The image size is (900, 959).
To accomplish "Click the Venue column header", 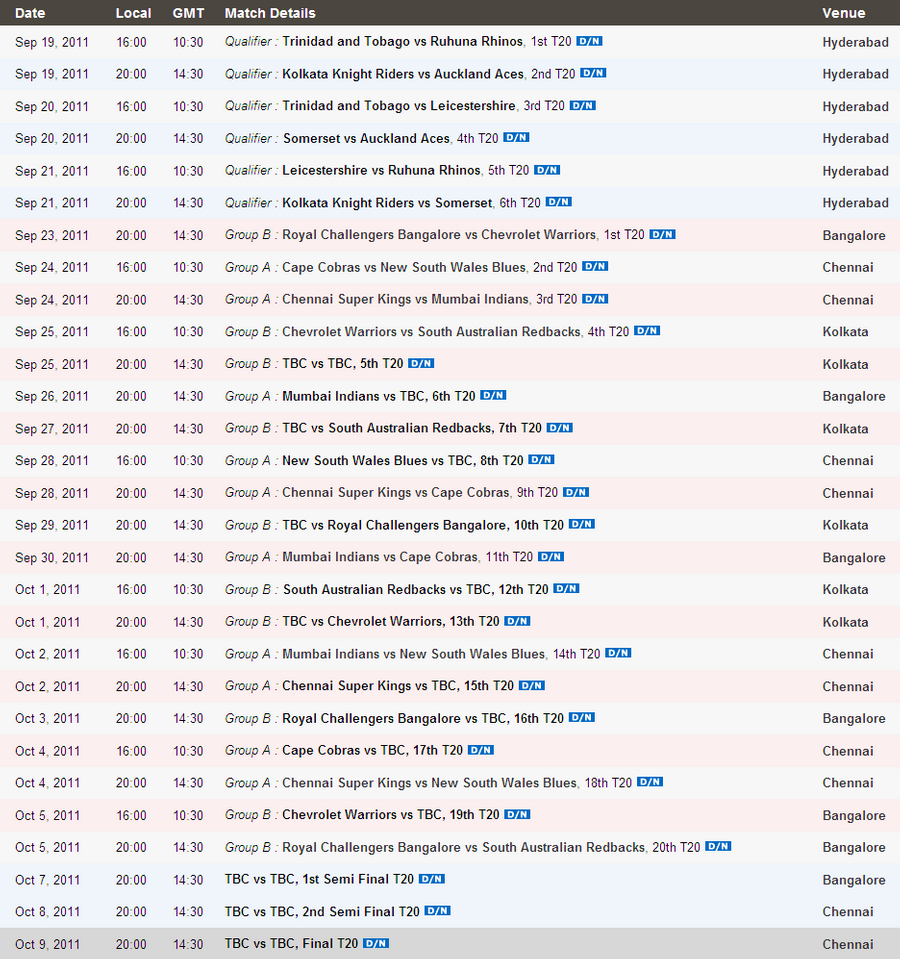I will coord(844,13).
